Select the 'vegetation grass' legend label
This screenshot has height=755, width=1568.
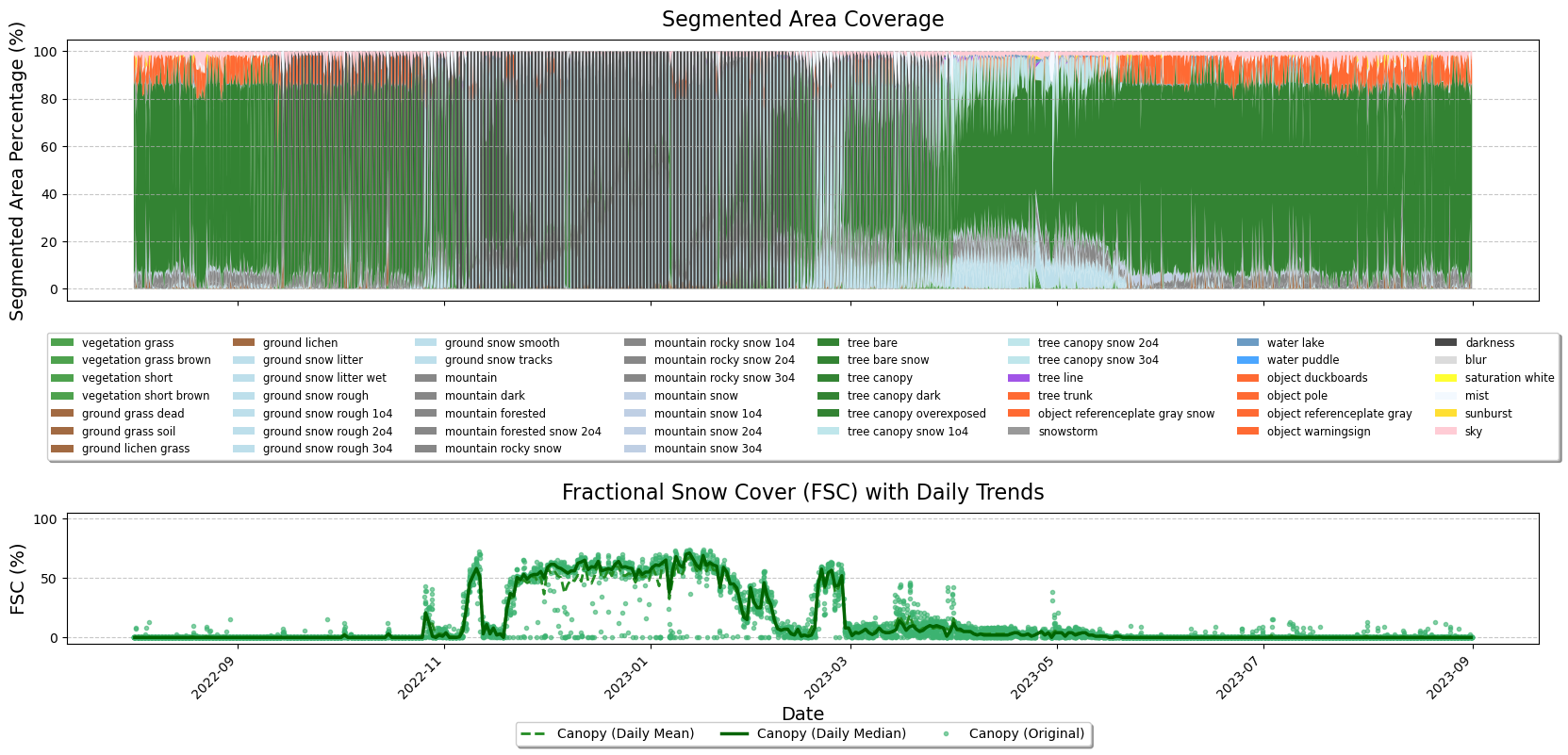point(127,343)
